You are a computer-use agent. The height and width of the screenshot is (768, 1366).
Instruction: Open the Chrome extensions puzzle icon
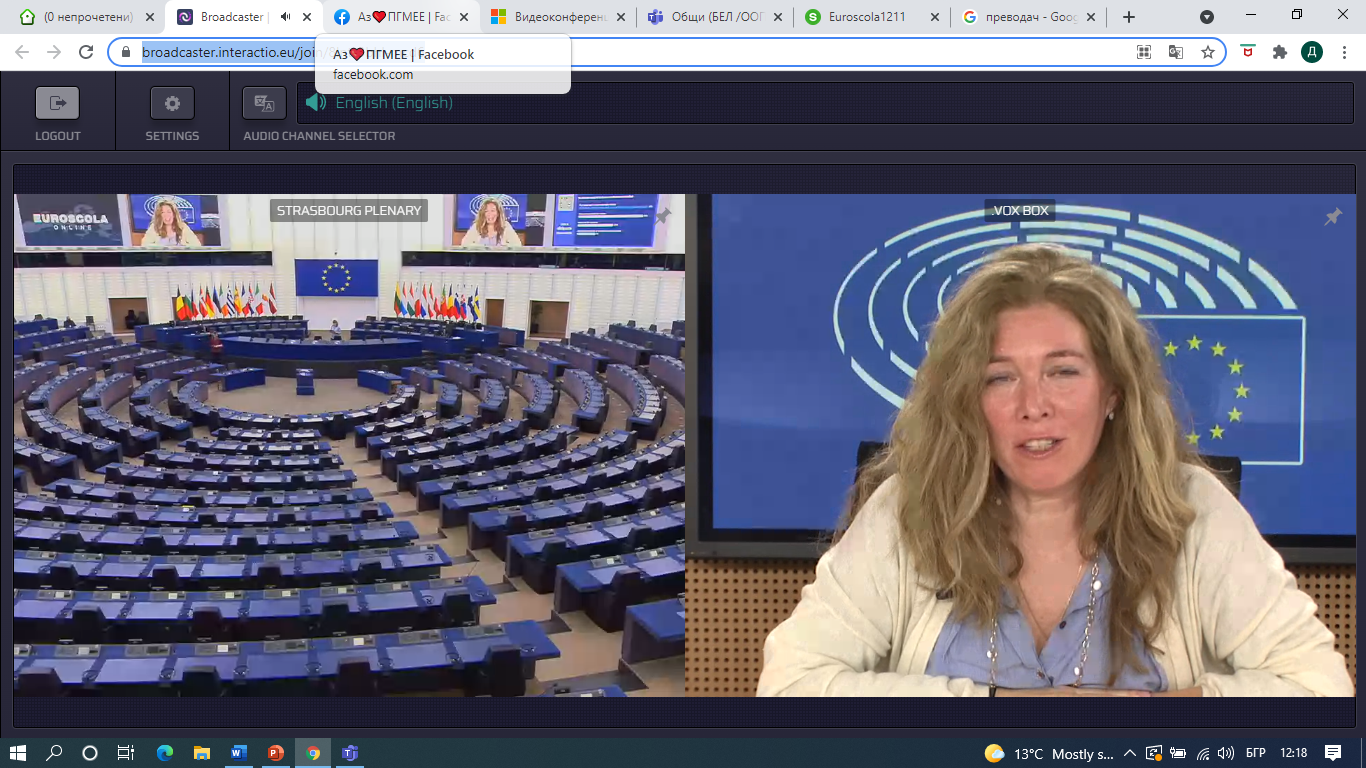tap(1279, 52)
